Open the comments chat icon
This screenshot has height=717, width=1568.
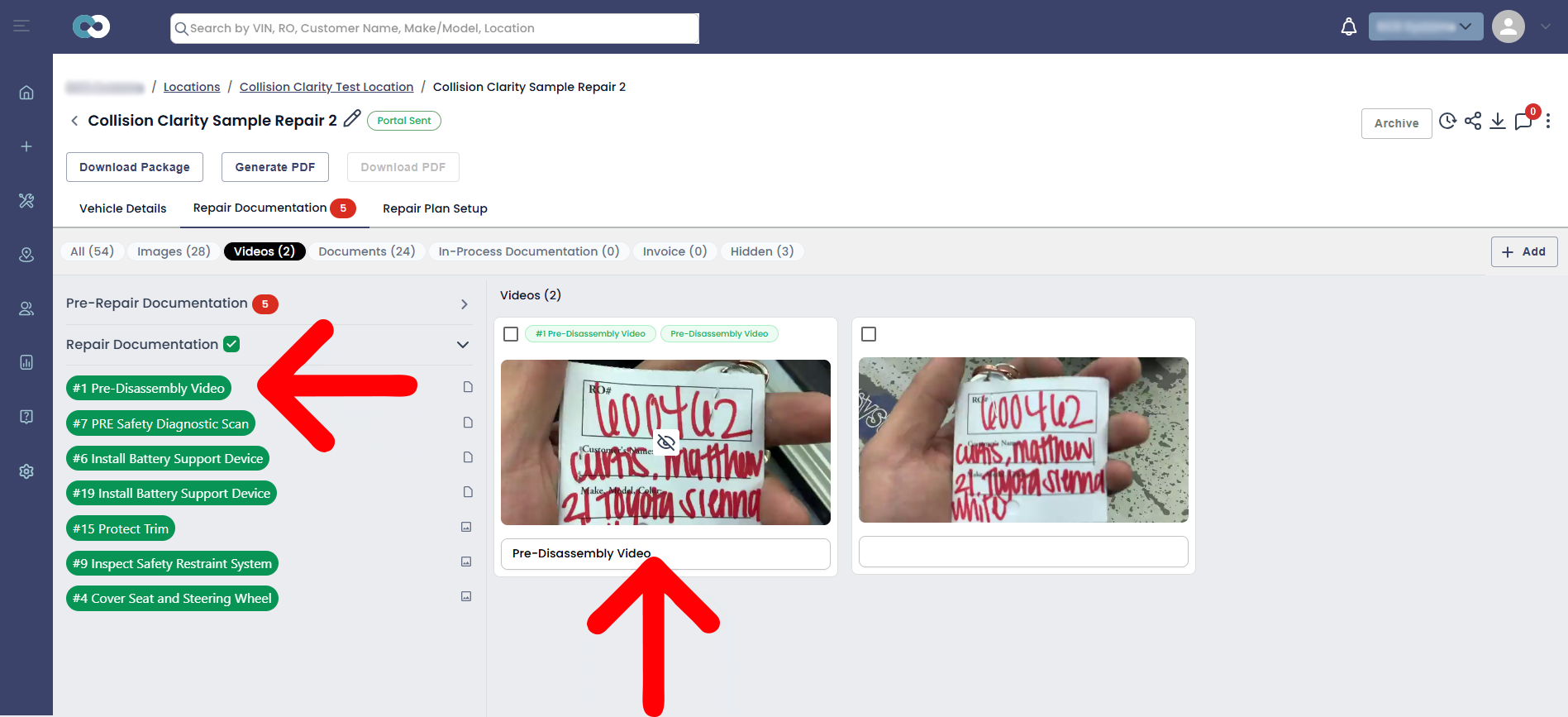(1523, 122)
